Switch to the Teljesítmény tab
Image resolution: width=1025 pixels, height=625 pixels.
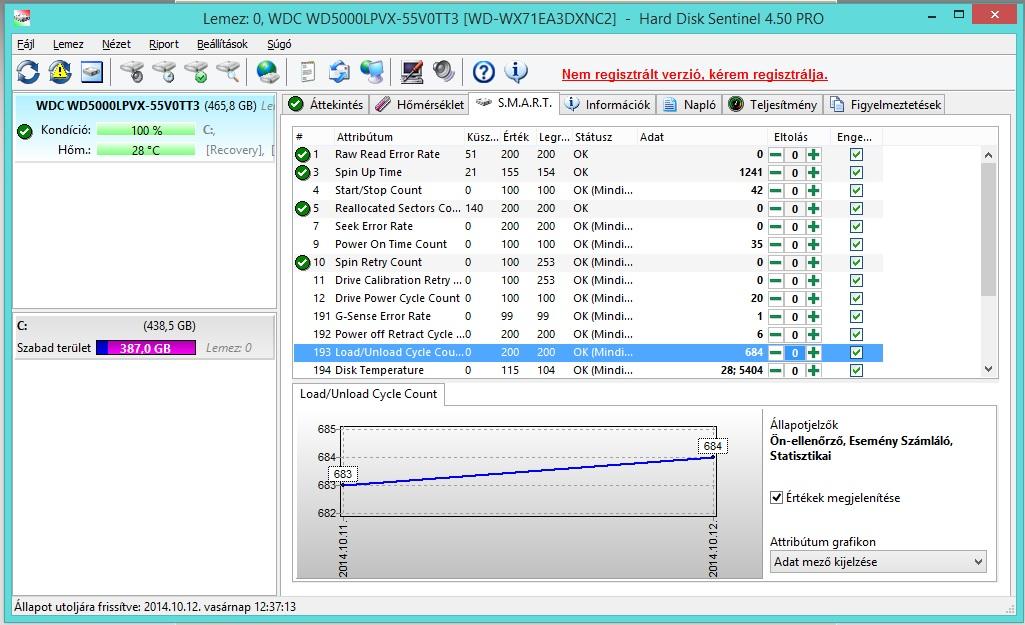coord(772,105)
